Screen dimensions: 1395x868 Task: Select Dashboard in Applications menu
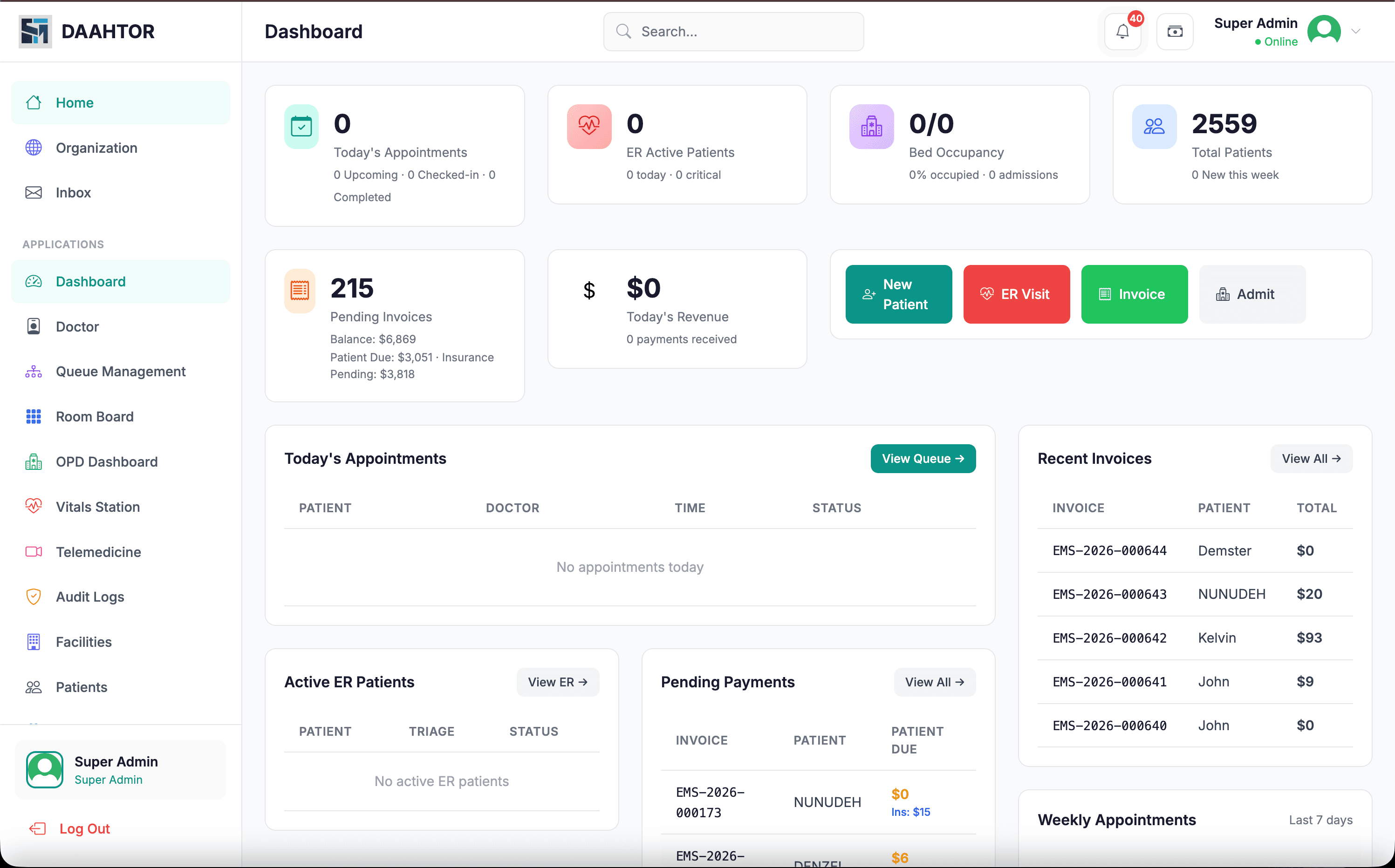(x=121, y=281)
